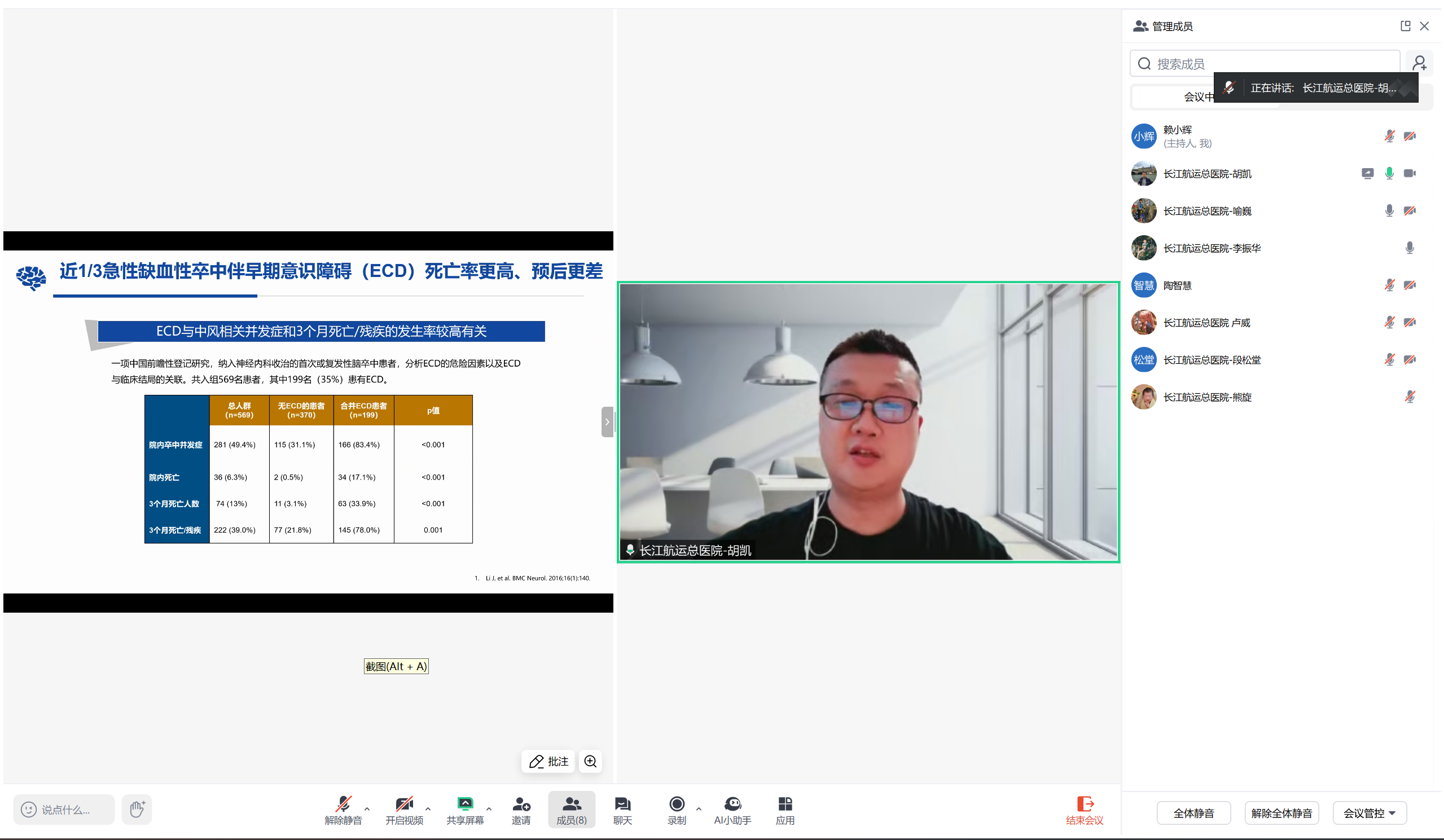This screenshot has width=1444, height=840.
Task: Click the end meeting (结束会议) button
Action: (1084, 810)
